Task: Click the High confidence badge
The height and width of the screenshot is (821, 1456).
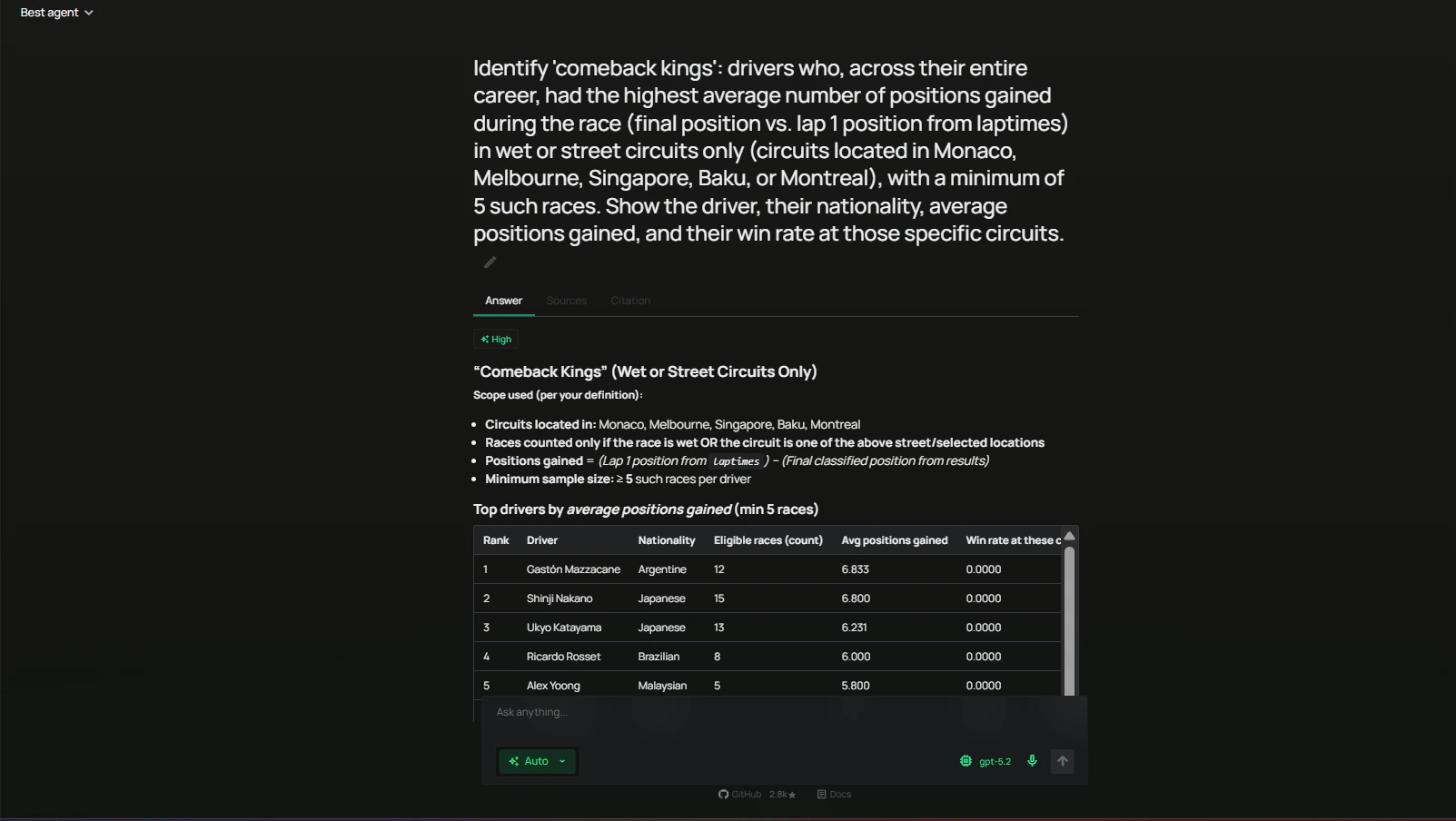Action: tap(496, 339)
